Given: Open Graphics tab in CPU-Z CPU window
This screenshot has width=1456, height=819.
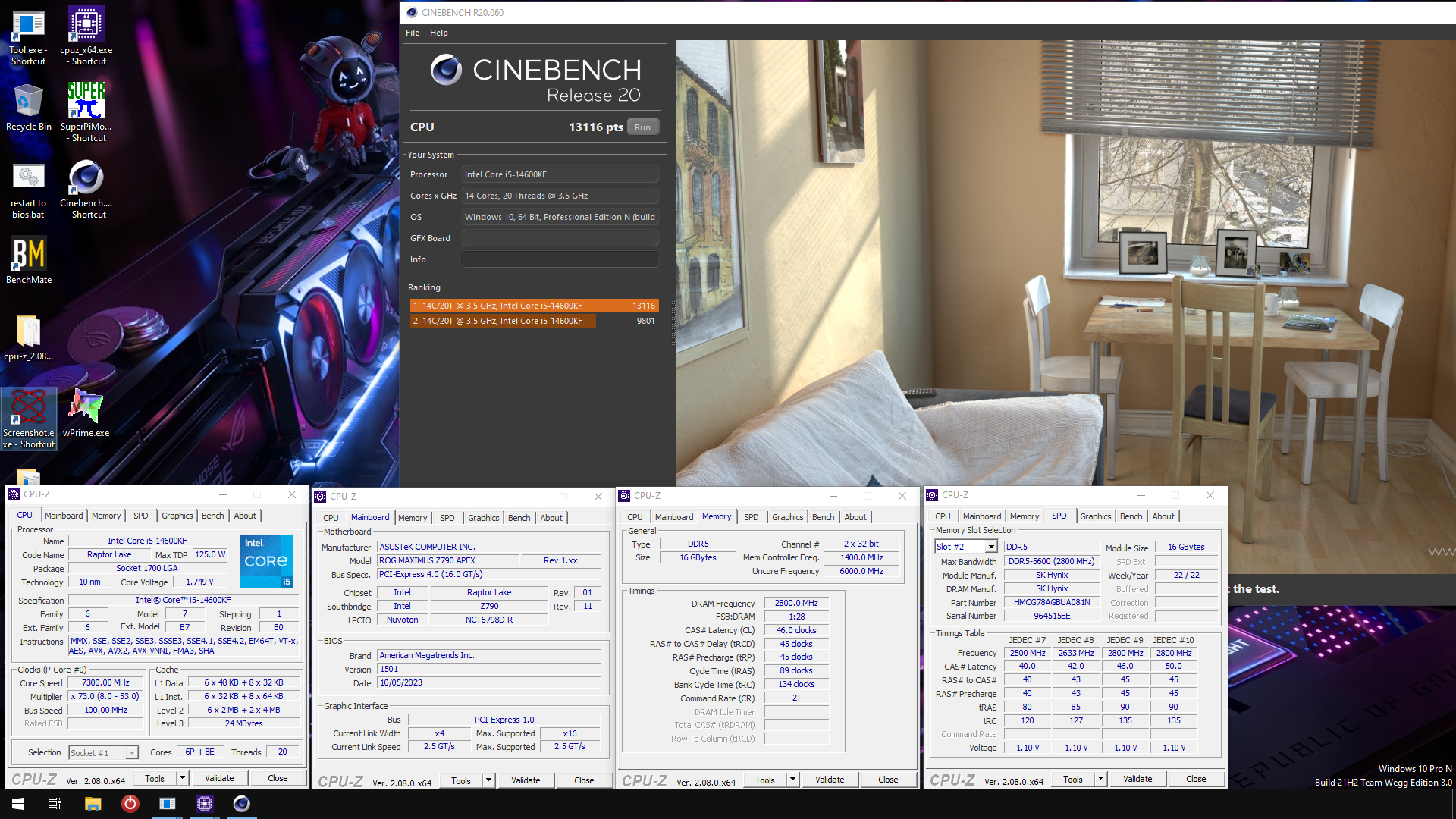Looking at the screenshot, I should 177,516.
